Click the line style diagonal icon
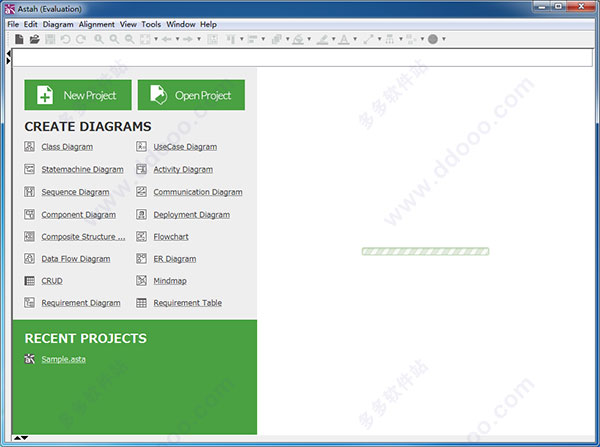Viewport: 600px width, 447px height. (368, 39)
